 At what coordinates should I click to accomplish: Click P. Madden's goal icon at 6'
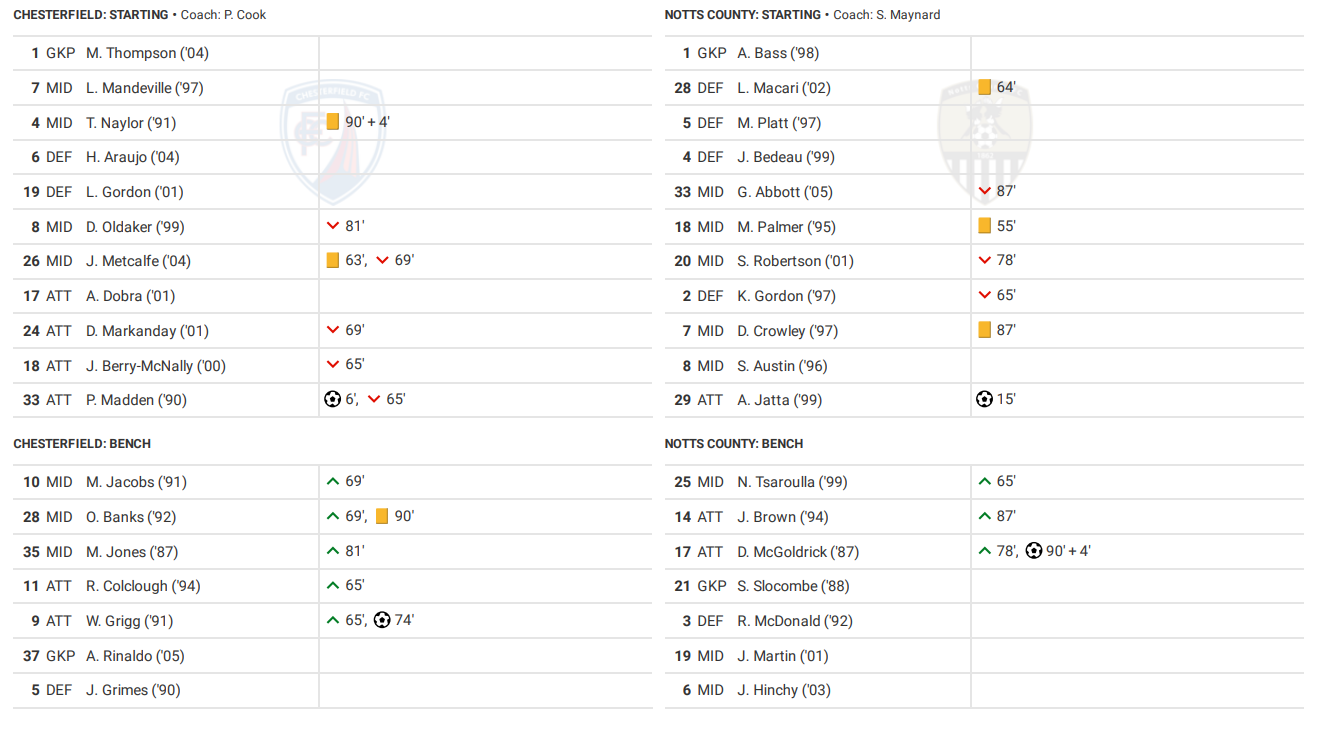pyautogui.click(x=333, y=399)
